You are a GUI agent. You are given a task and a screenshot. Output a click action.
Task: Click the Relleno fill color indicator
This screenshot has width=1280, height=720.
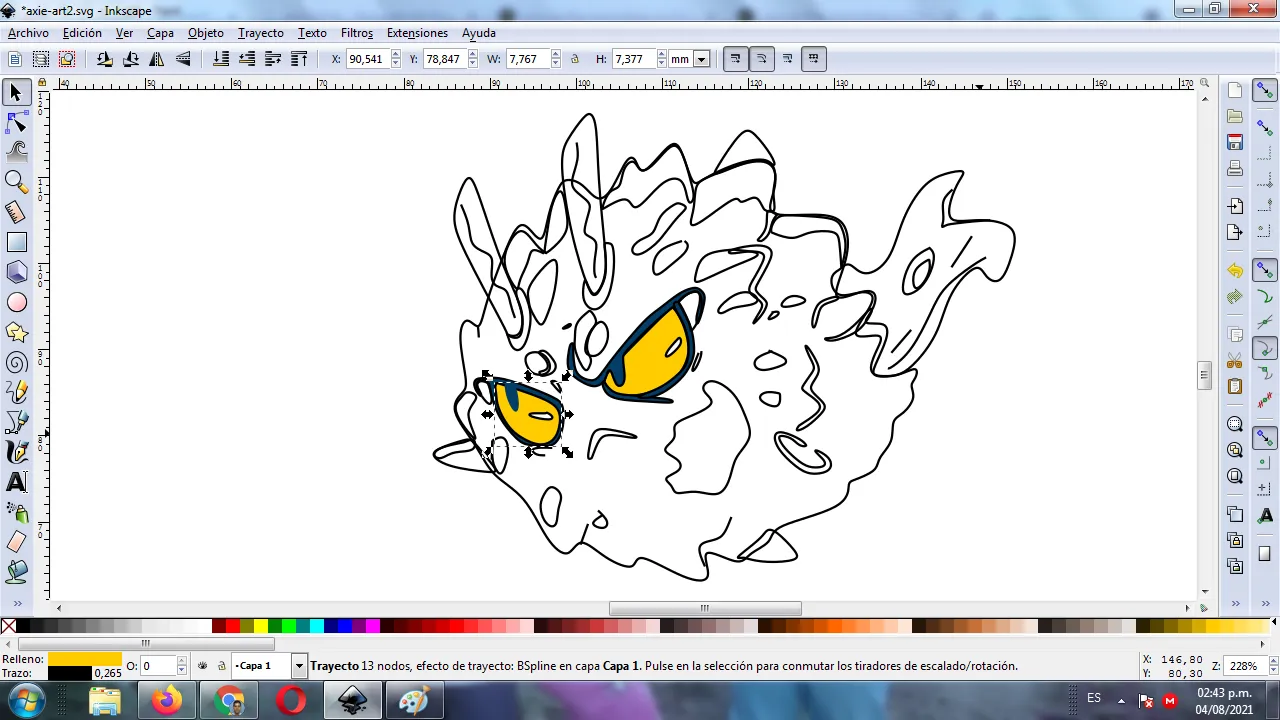click(x=85, y=659)
